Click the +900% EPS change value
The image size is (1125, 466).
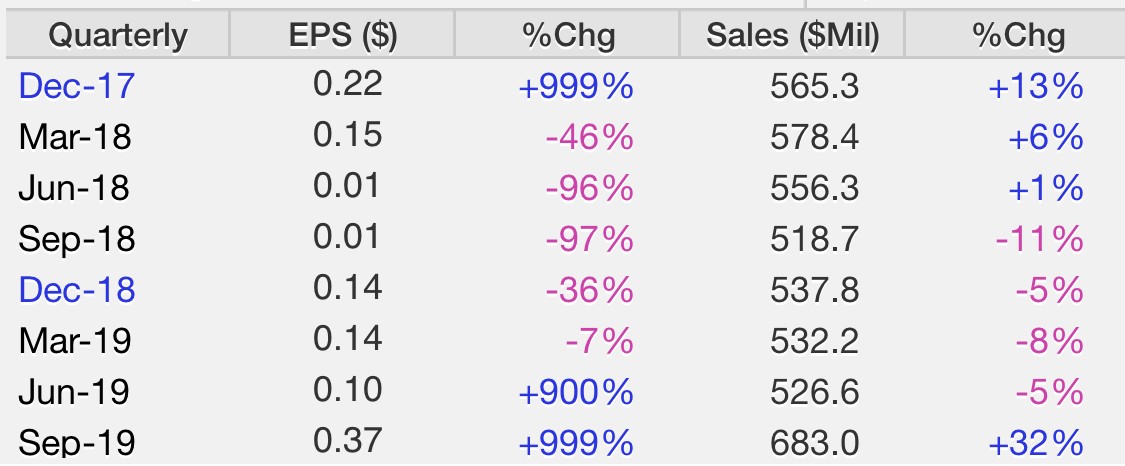tap(575, 392)
